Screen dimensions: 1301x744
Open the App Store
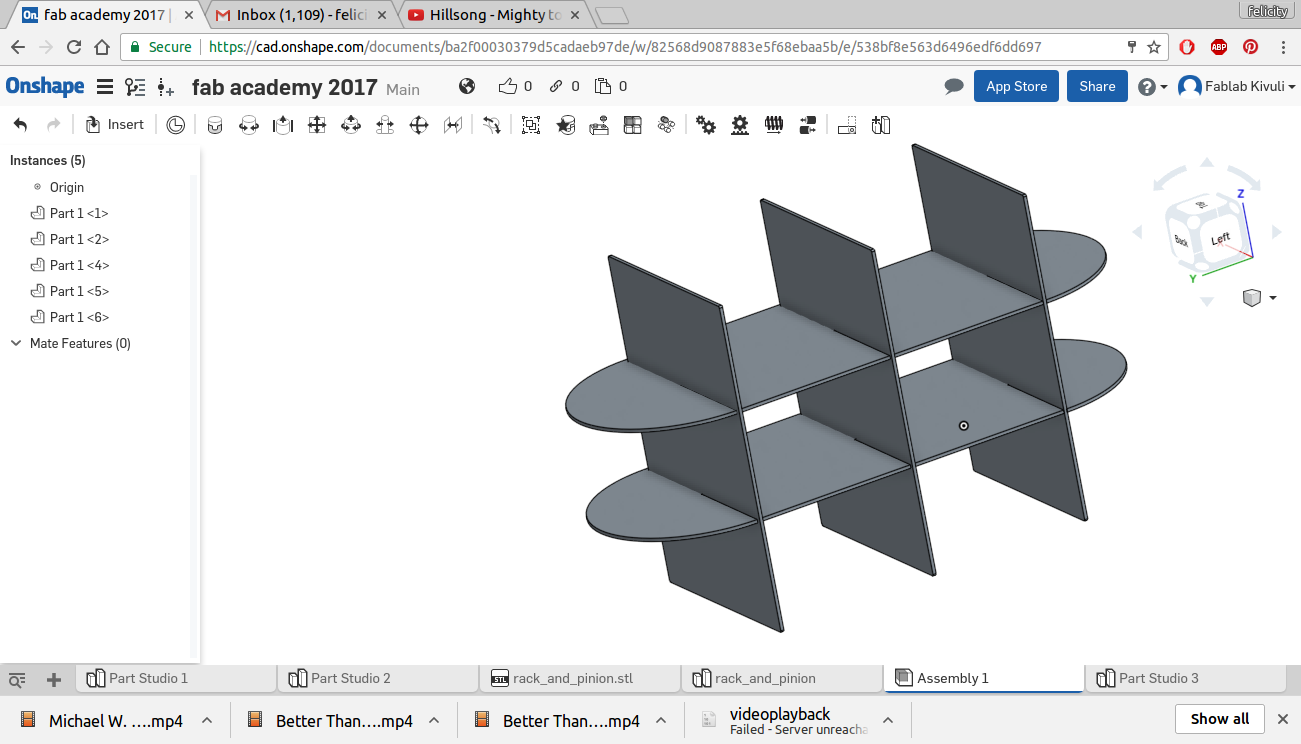[x=1016, y=86]
